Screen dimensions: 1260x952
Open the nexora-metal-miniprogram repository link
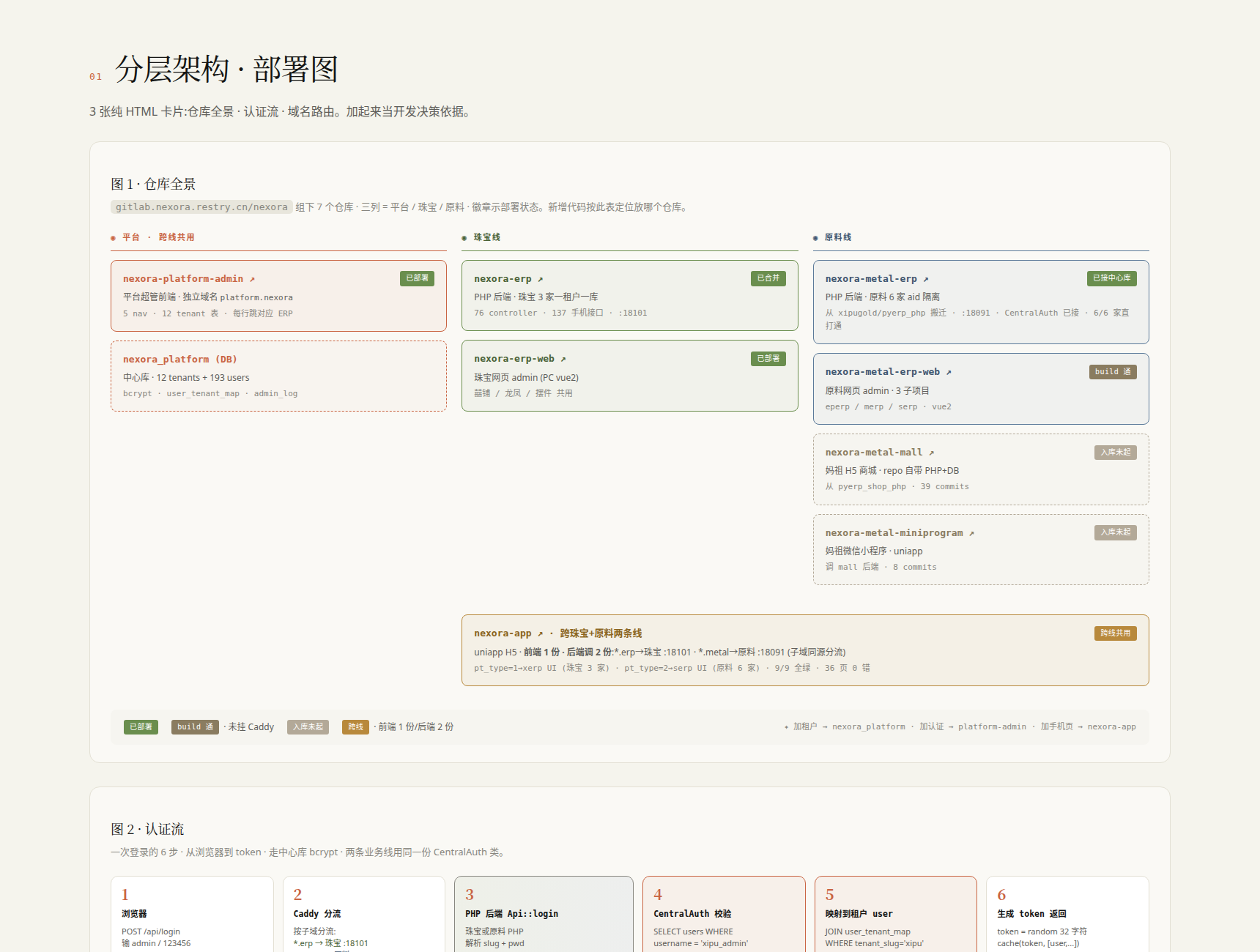tap(900, 533)
